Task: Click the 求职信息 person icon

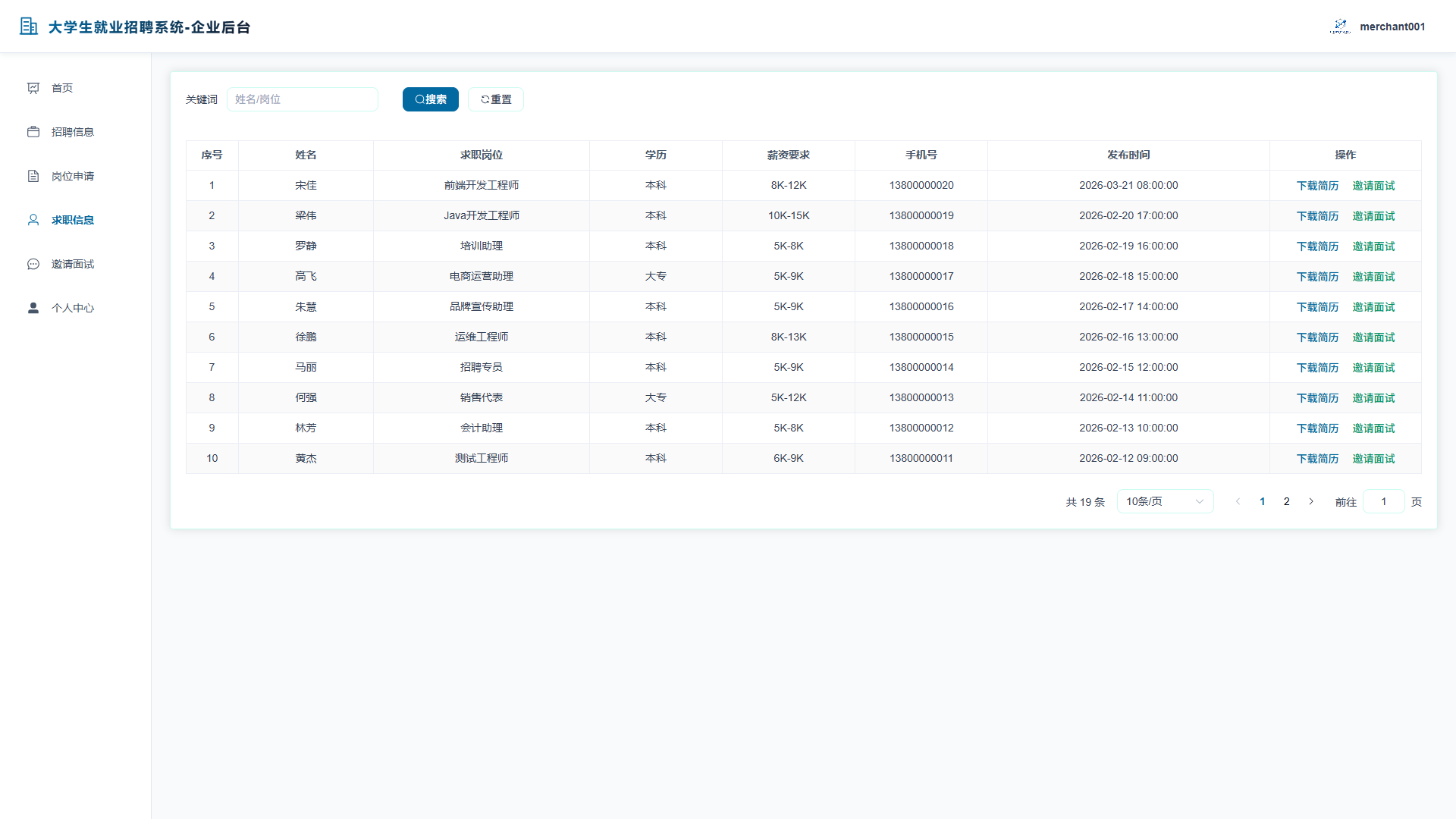Action: [x=33, y=220]
